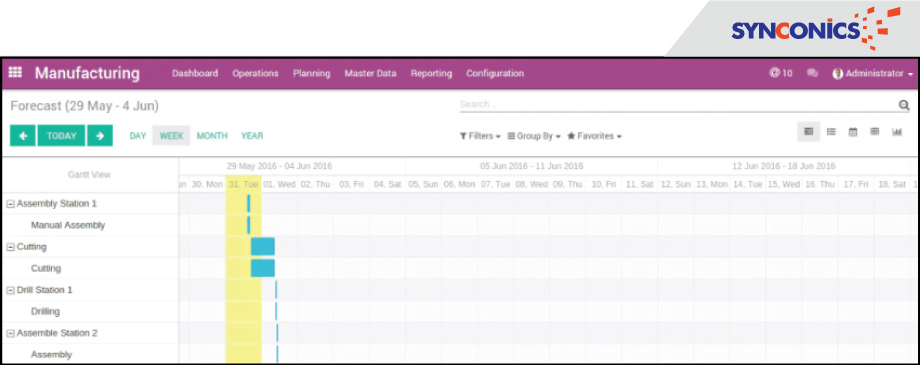Open the Group By dropdown
This screenshot has height=365, width=920.
534,136
